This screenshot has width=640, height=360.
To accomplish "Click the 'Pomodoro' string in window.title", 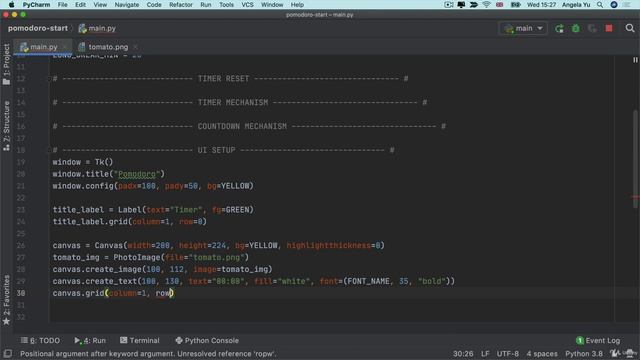I will [x=137, y=174].
